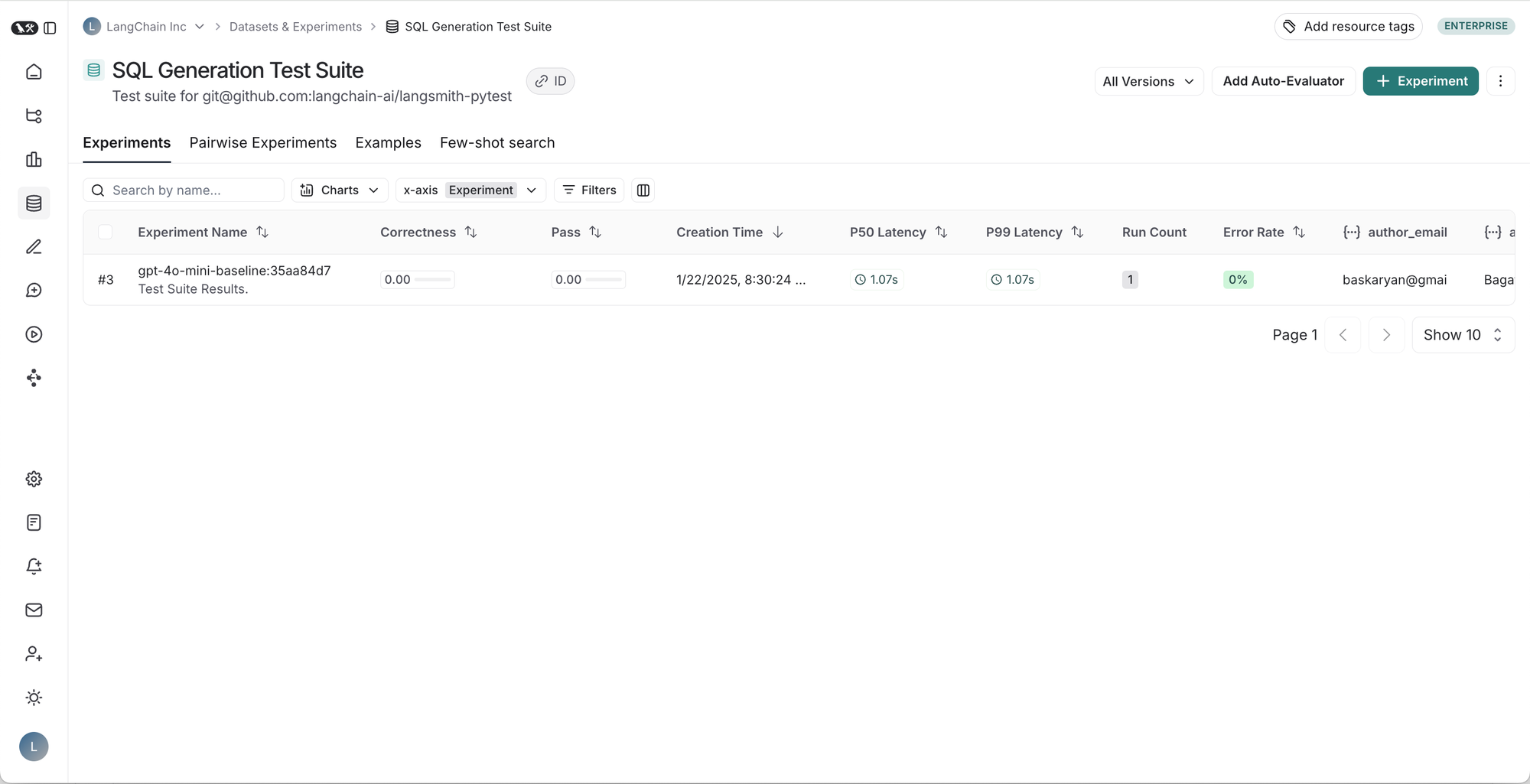Switch to the Examples tab

[388, 143]
